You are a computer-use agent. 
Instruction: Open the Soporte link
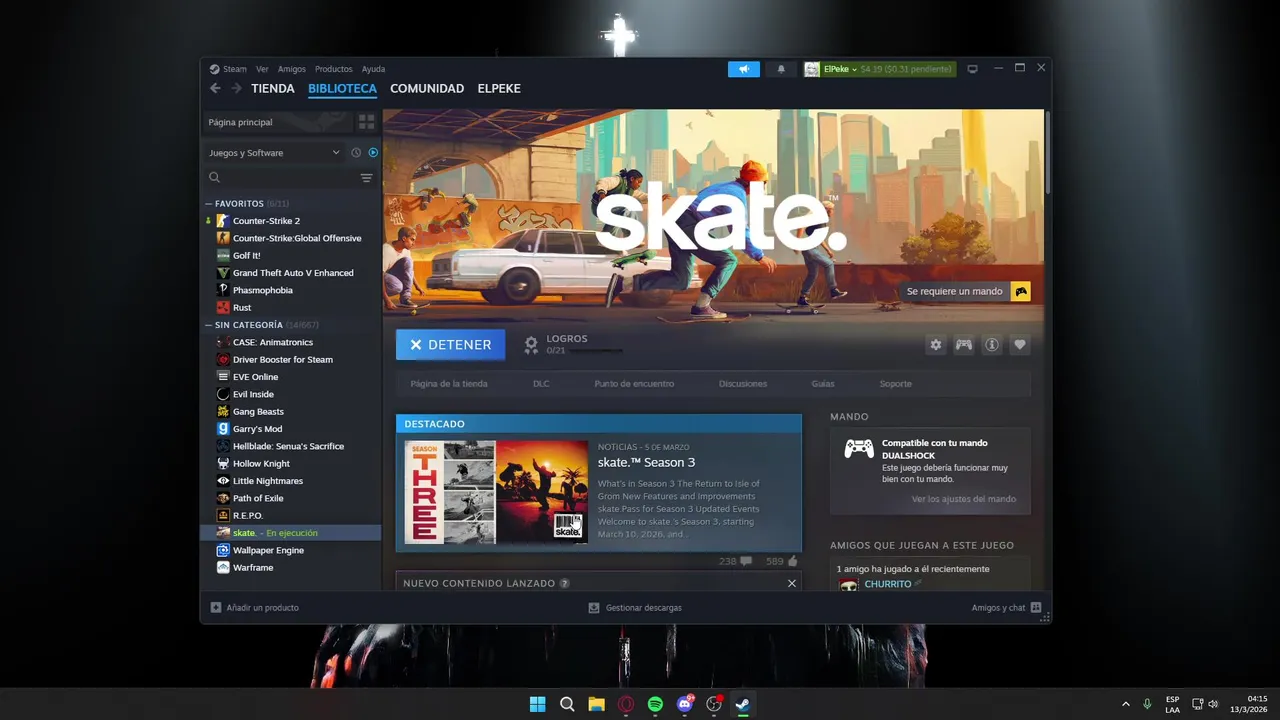pyautogui.click(x=895, y=384)
